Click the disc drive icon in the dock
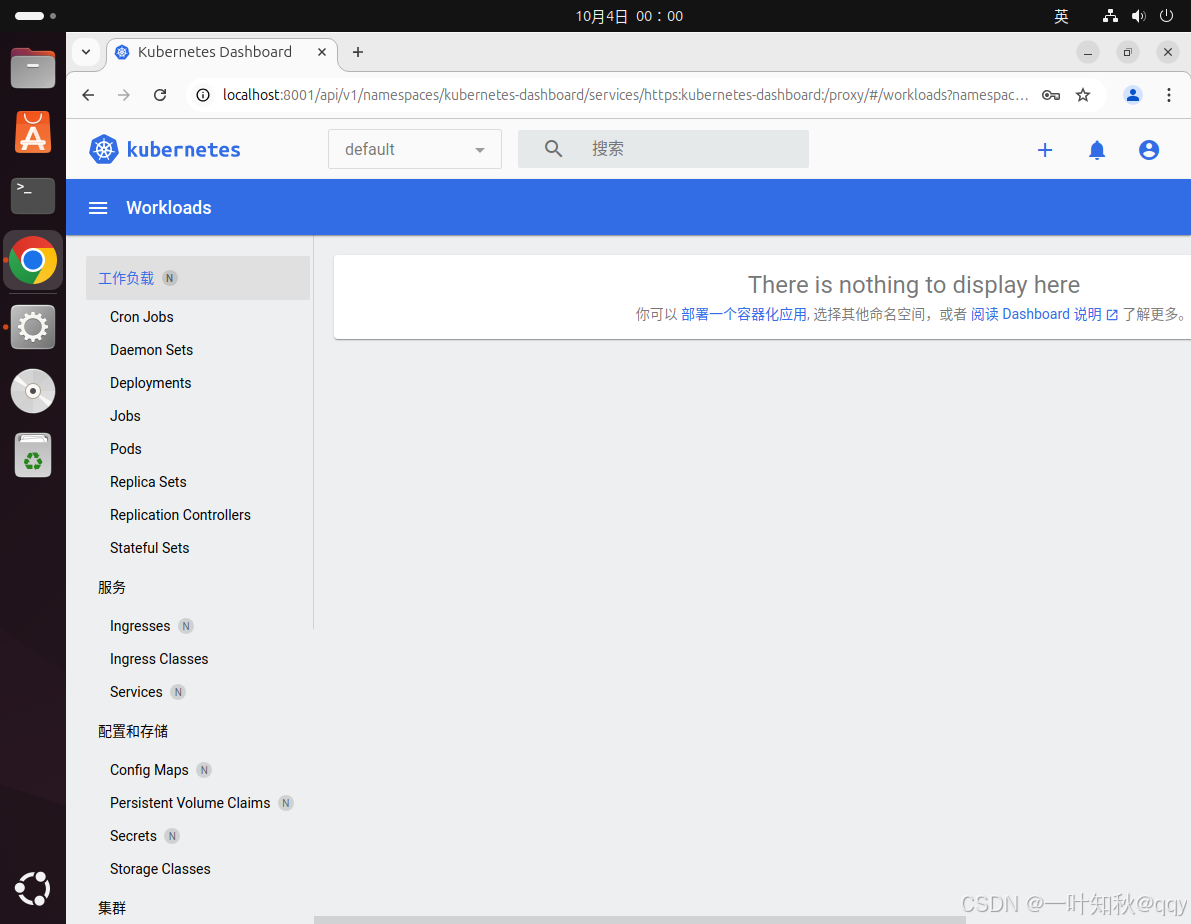 coord(33,391)
